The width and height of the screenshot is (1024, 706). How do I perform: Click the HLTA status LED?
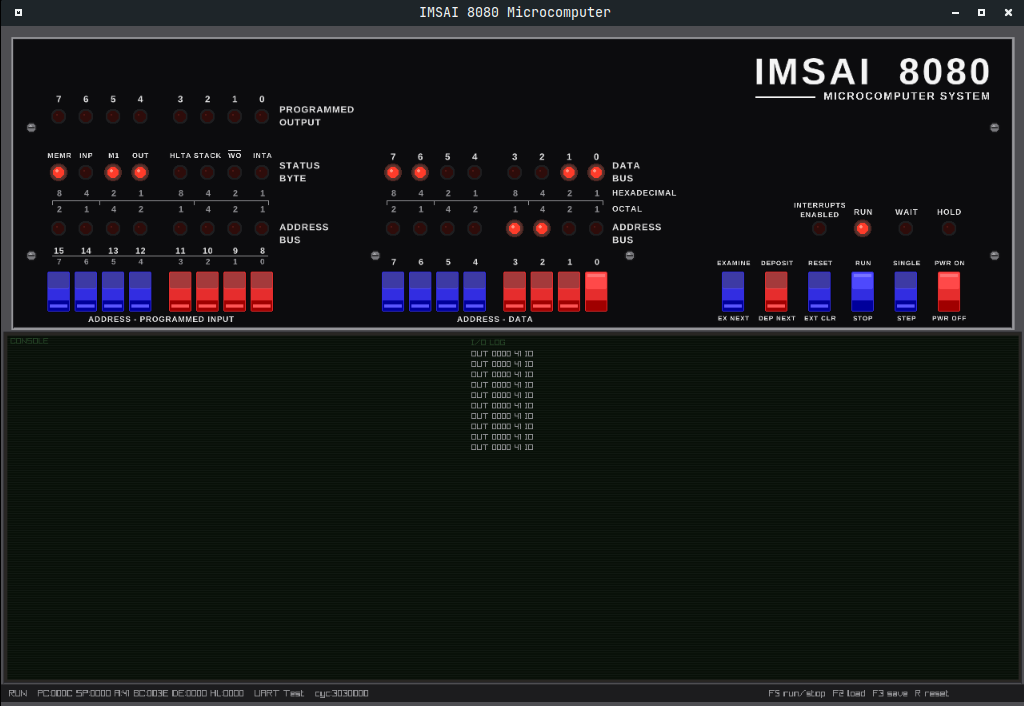(180, 172)
